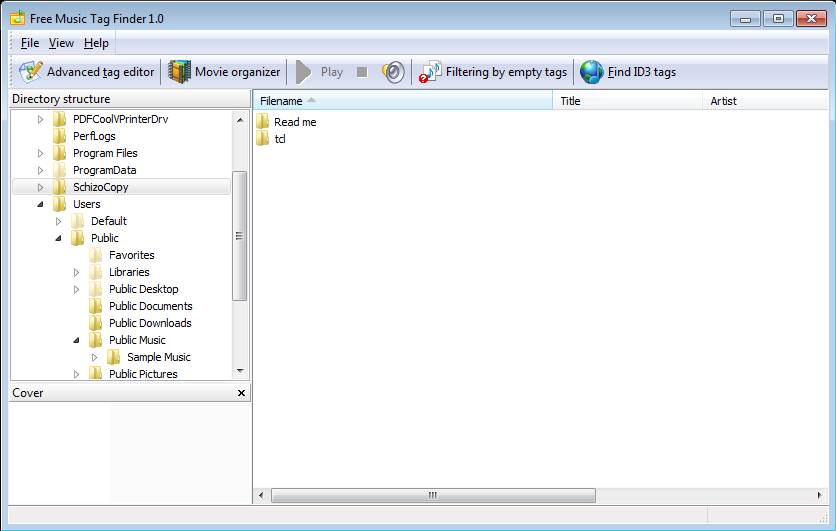This screenshot has width=836, height=531.
Task: Select the Libraries tree item
Action: (x=129, y=272)
